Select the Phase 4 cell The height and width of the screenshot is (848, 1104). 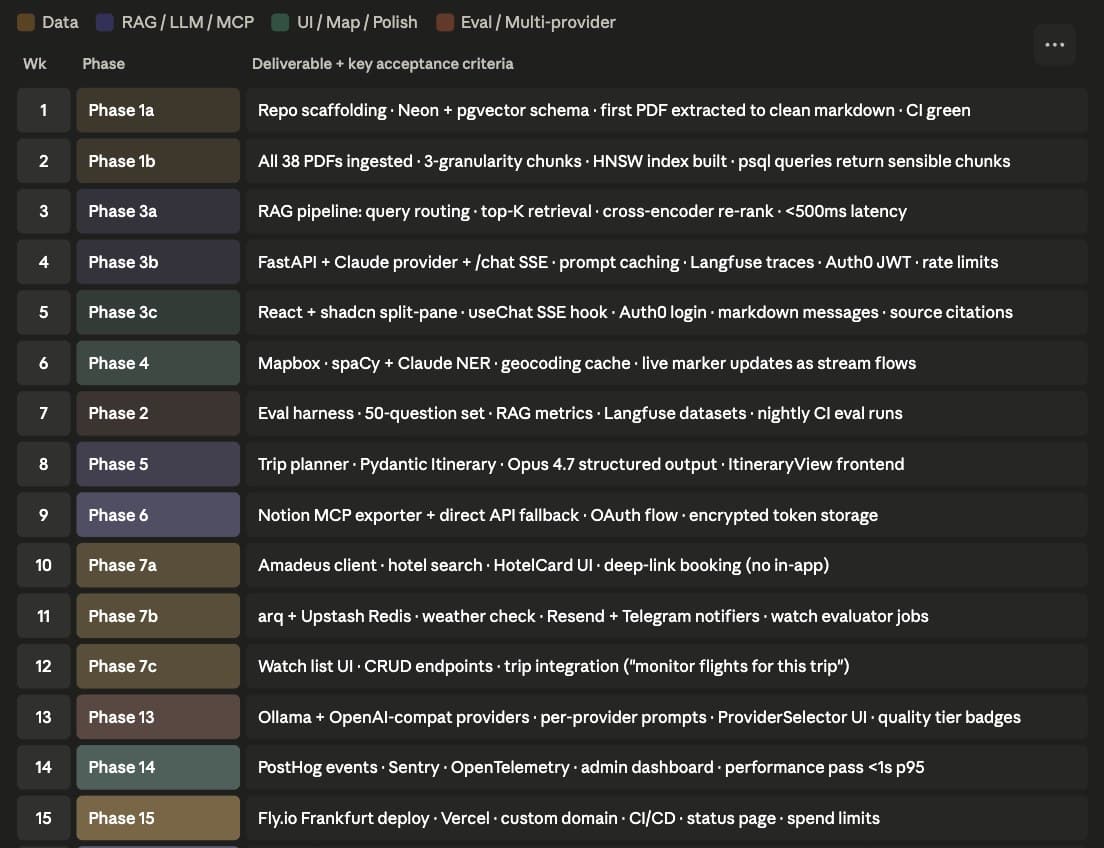[158, 363]
